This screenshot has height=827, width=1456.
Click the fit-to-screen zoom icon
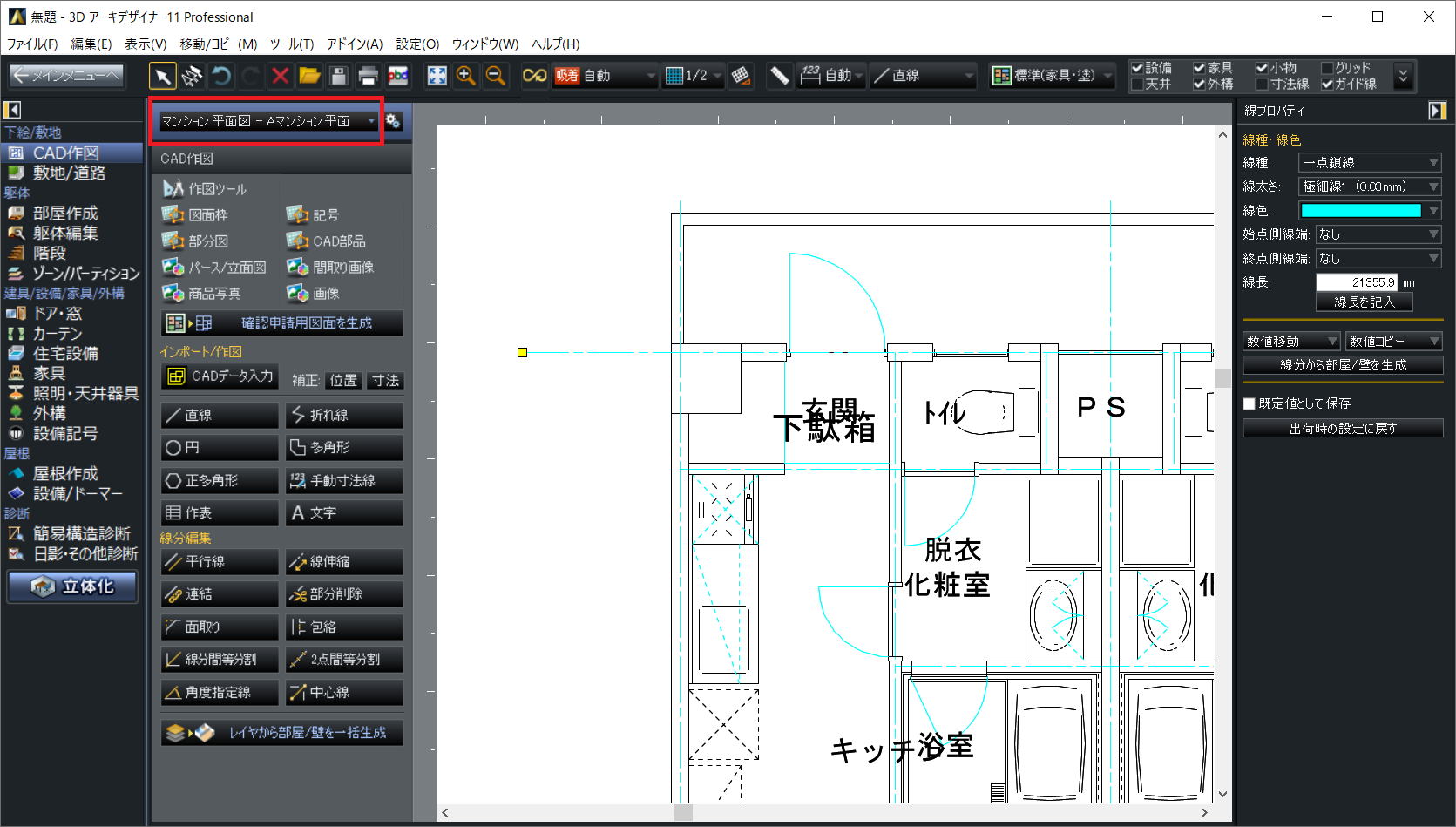click(437, 77)
